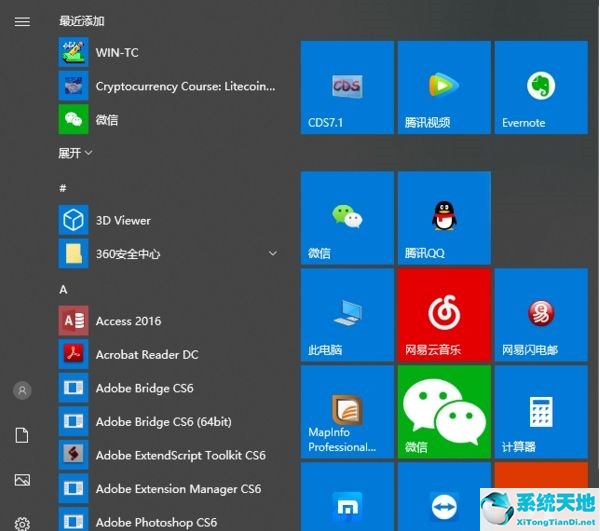The width and height of the screenshot is (600, 531).
Task: Open Adobe Bridge CS6 icon
Action: click(73, 388)
